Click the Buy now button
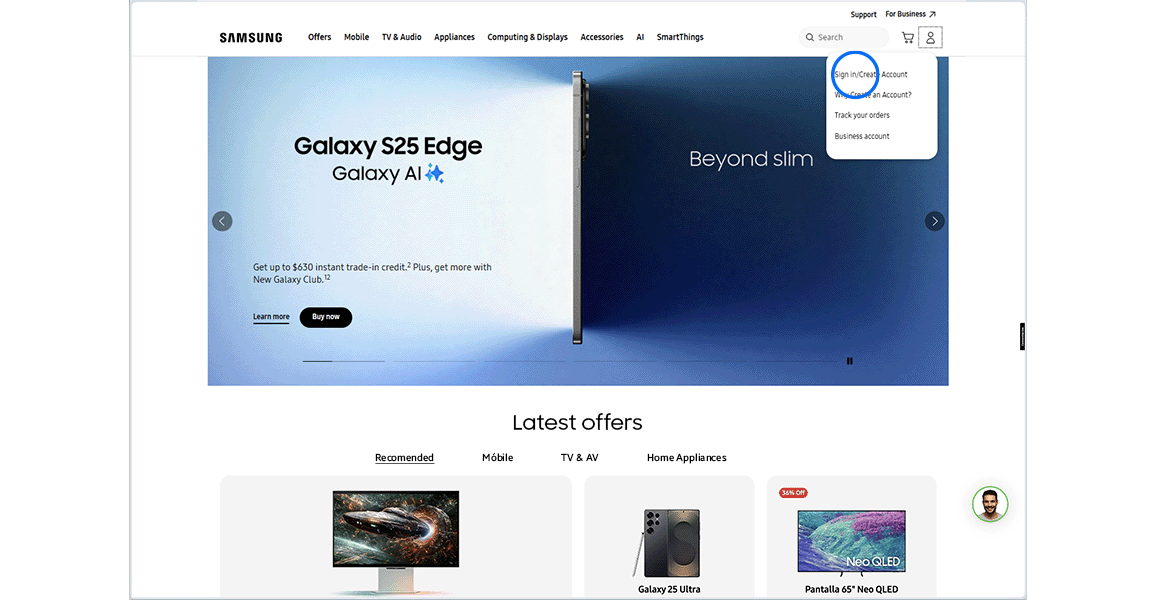This screenshot has height=600, width=1156. click(326, 317)
